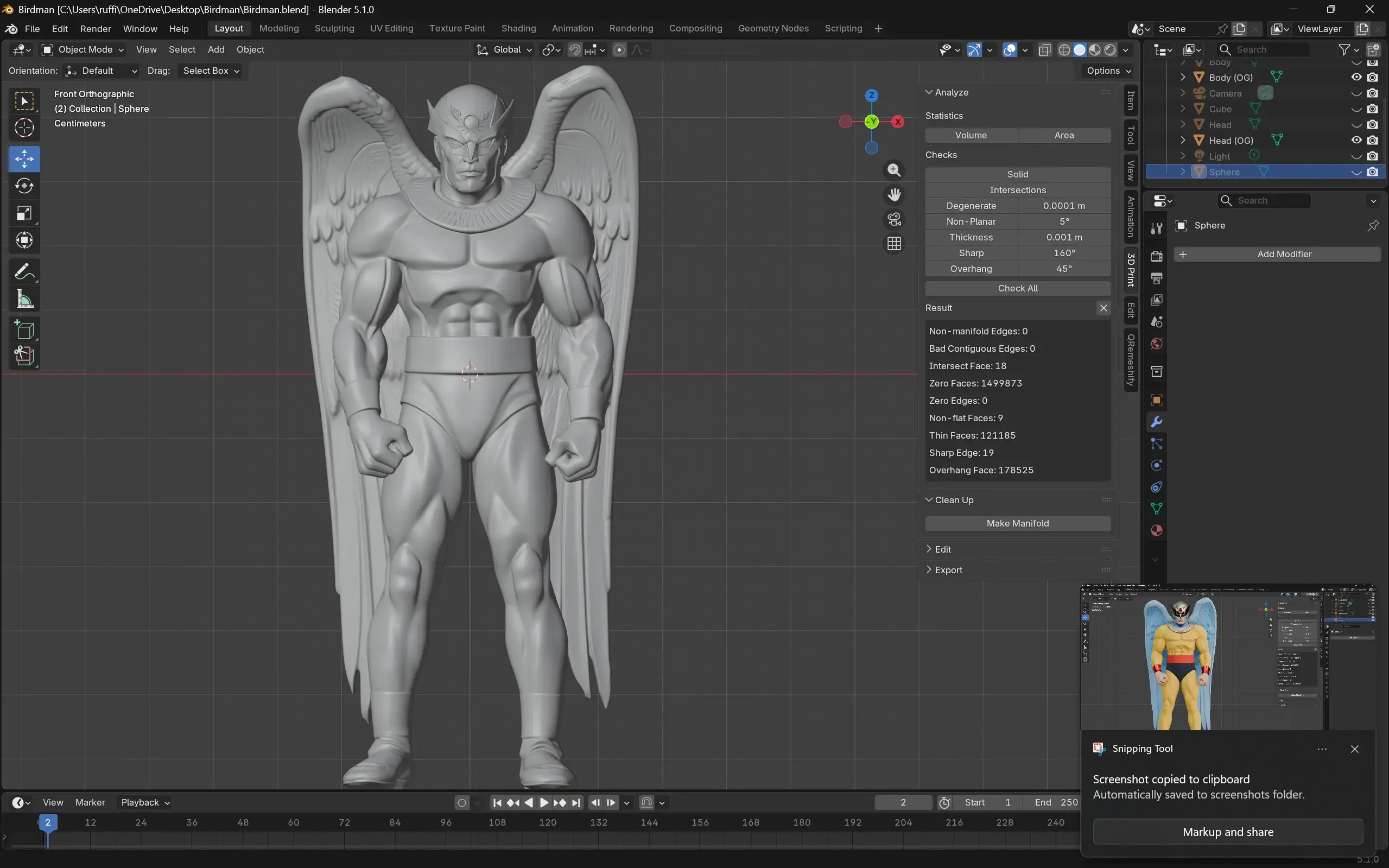The height and width of the screenshot is (868, 1389).
Task: Click the current frame number field
Action: [903, 802]
